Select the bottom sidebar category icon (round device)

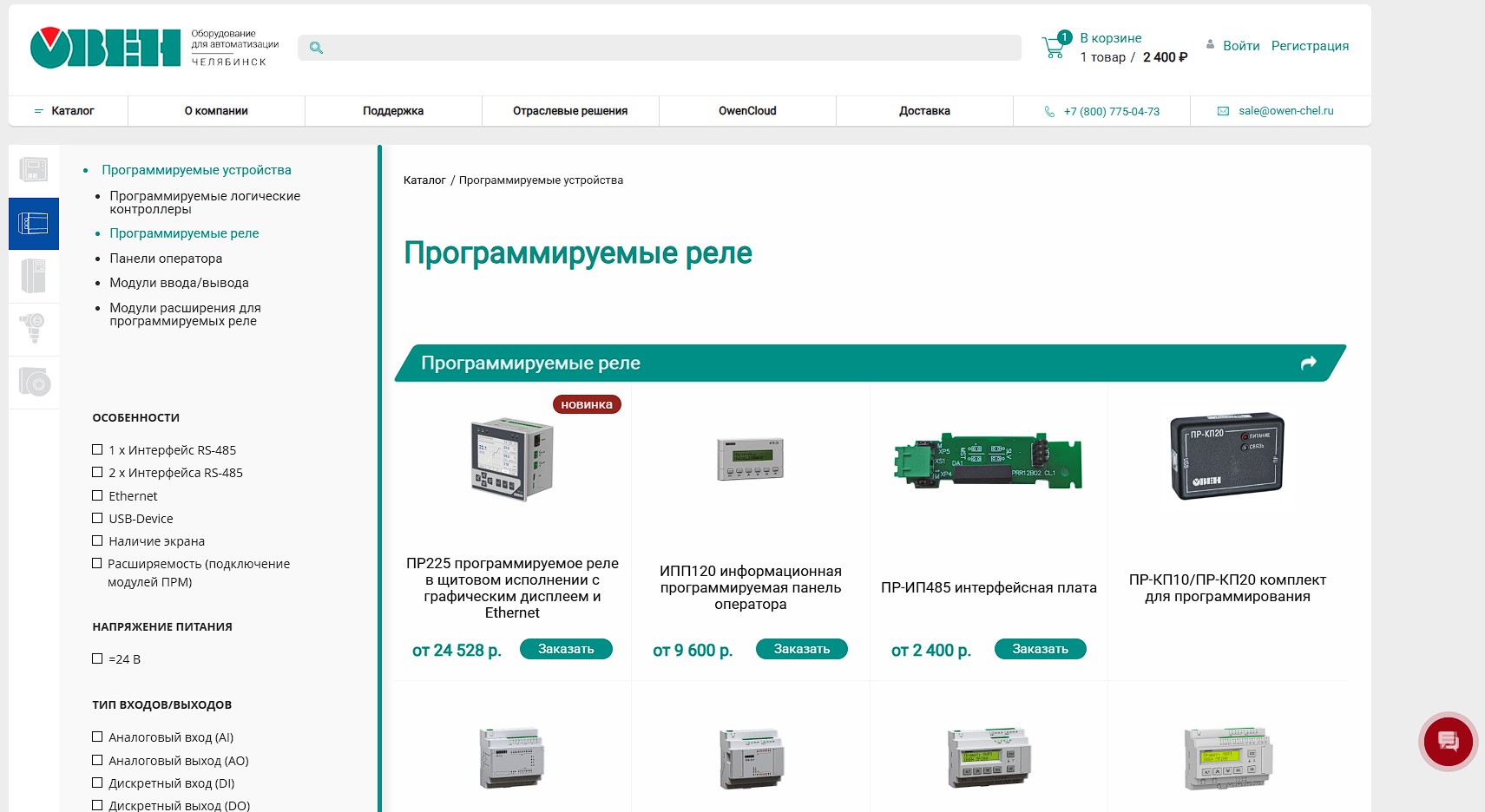34,382
